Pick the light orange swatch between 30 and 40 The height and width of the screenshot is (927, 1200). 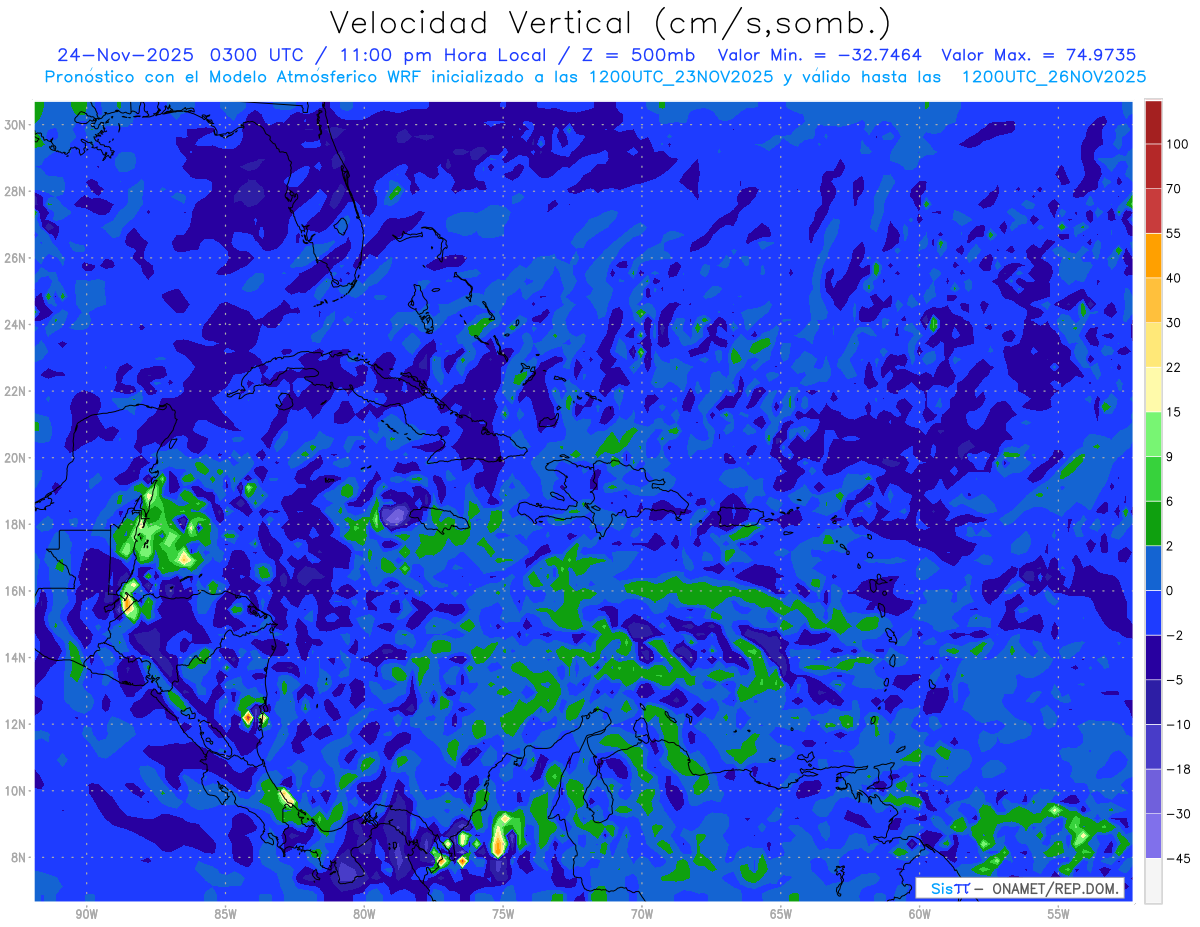[x=1153, y=300]
